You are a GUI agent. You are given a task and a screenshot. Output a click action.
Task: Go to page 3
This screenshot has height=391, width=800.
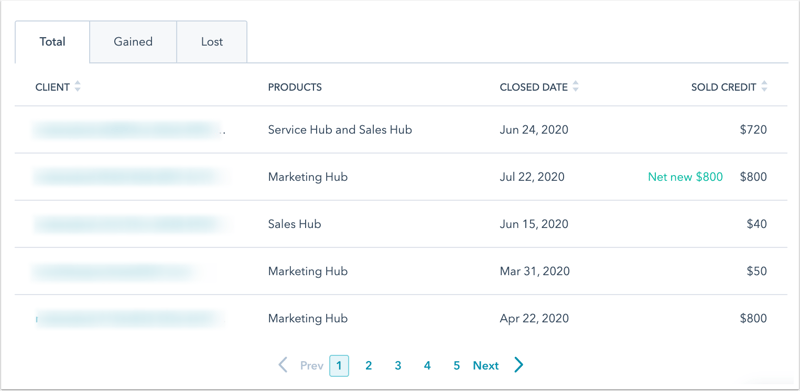(x=398, y=365)
